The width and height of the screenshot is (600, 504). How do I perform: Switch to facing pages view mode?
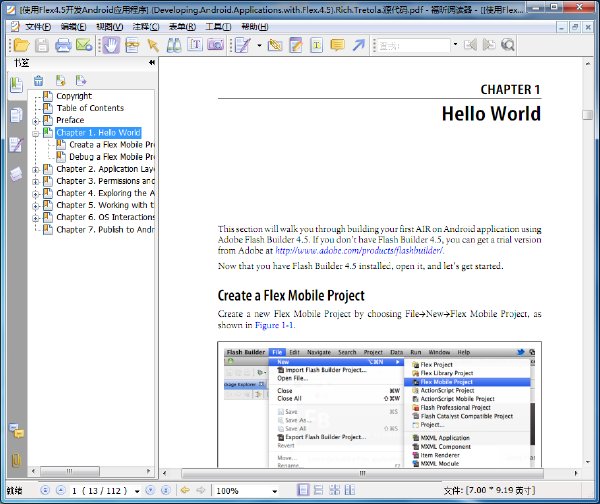click(x=350, y=490)
